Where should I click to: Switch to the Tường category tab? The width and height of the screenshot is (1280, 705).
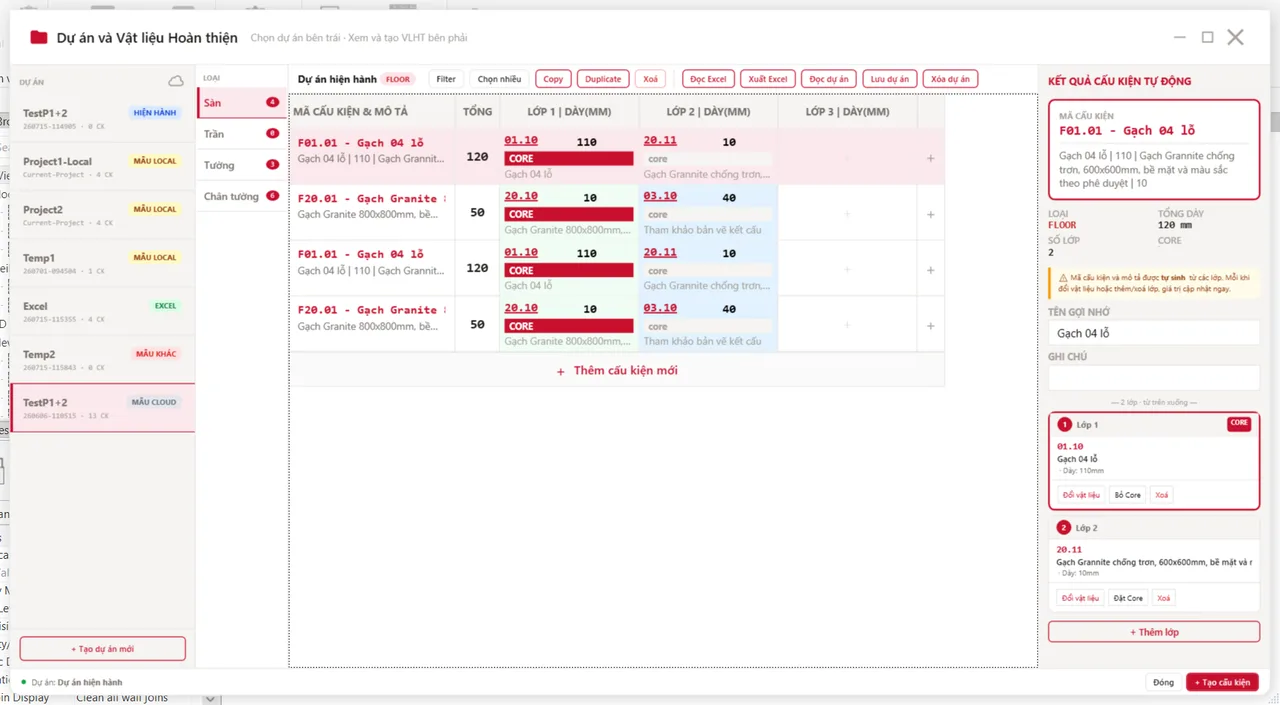(x=242, y=165)
